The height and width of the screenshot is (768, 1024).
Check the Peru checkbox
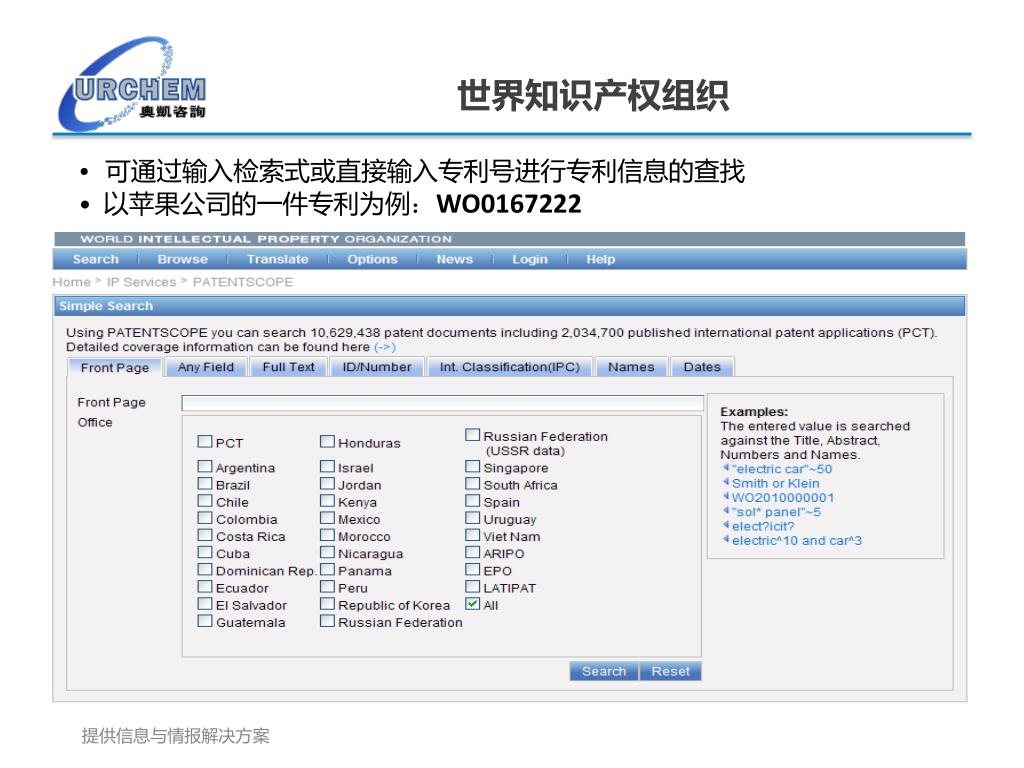tap(327, 586)
